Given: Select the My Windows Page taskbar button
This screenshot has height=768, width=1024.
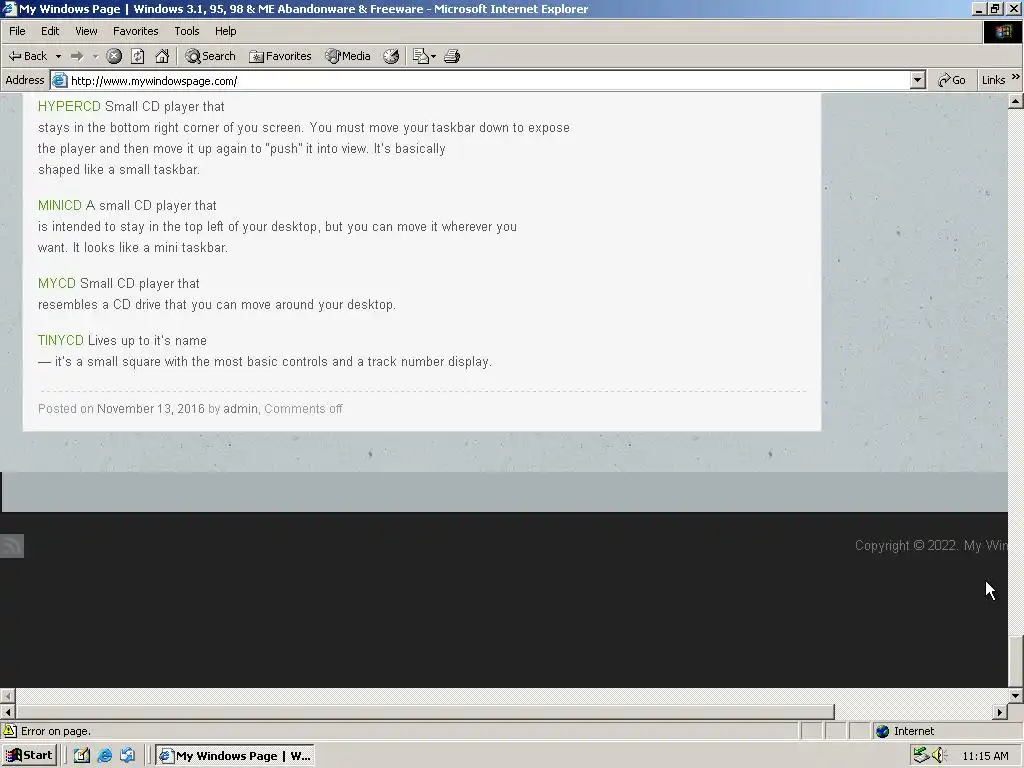Looking at the screenshot, I should pos(235,756).
